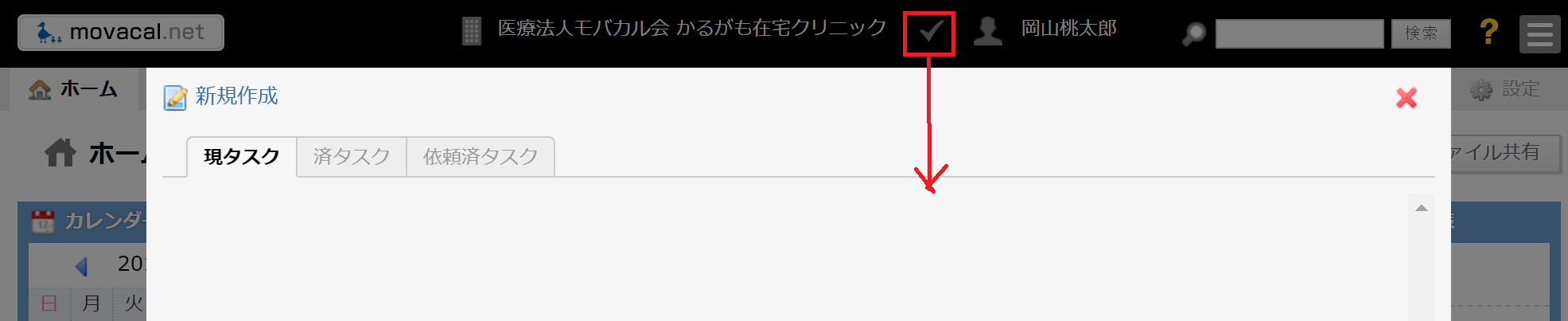Close the dialog with the red X
The width and height of the screenshot is (1568, 321).
point(1407,98)
